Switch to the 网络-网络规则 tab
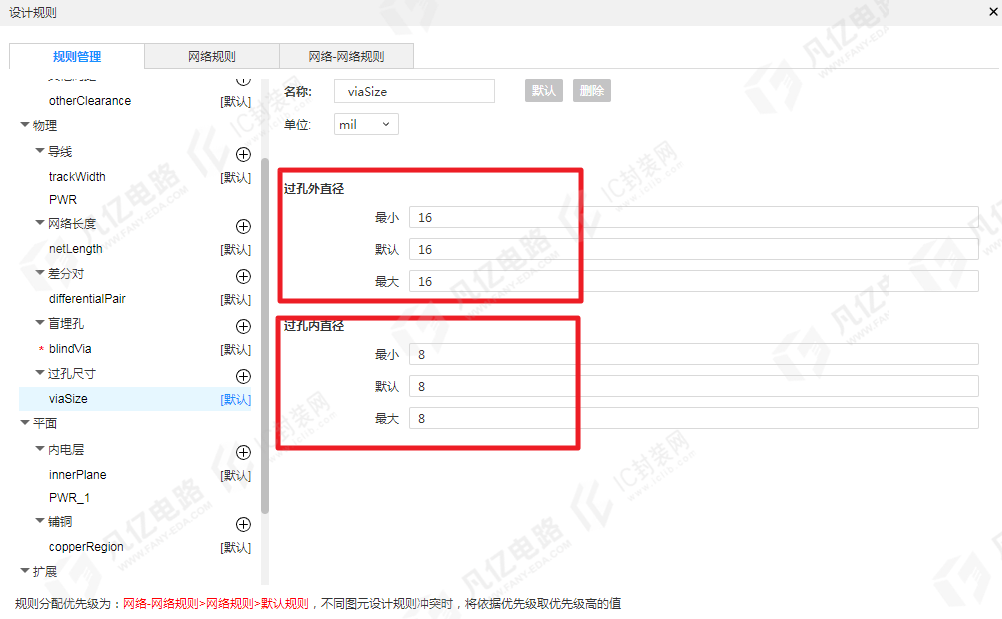 (x=346, y=56)
